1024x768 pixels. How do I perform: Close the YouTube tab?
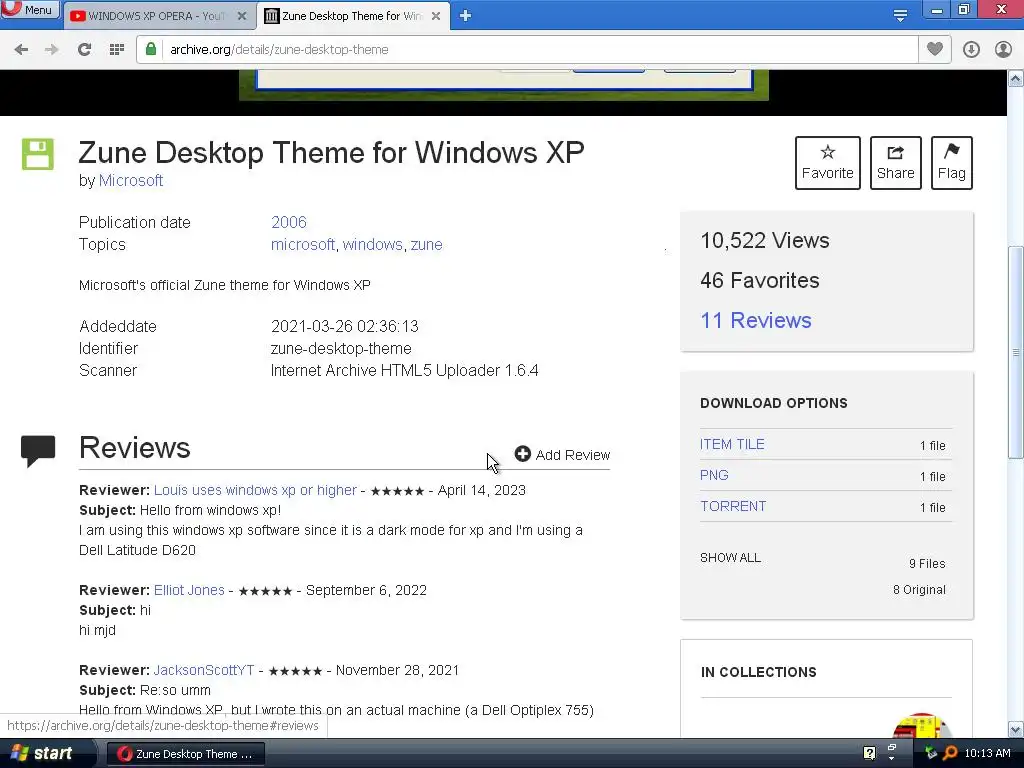(242, 16)
